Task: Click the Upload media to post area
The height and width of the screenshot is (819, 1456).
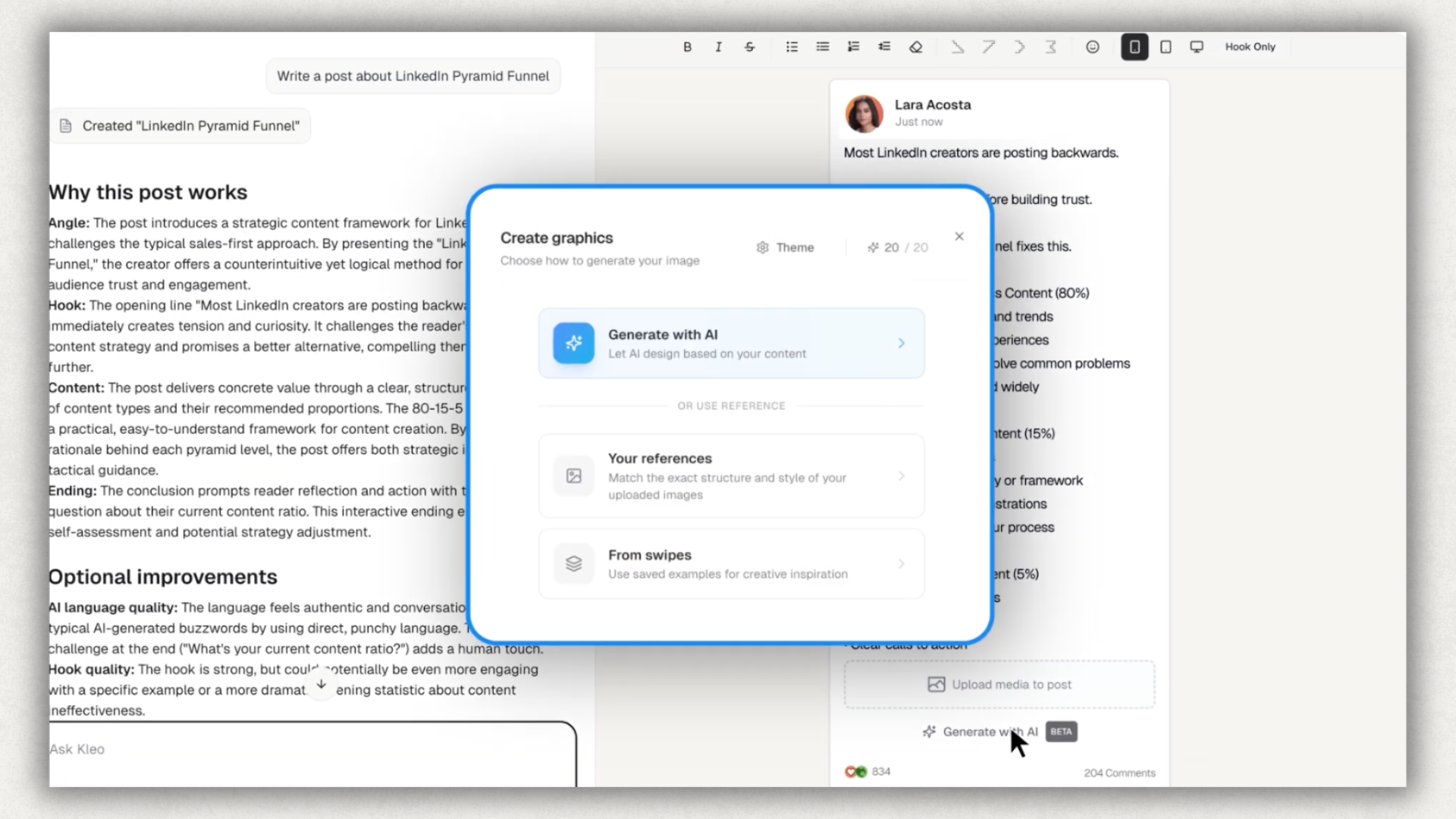Action: click(999, 684)
